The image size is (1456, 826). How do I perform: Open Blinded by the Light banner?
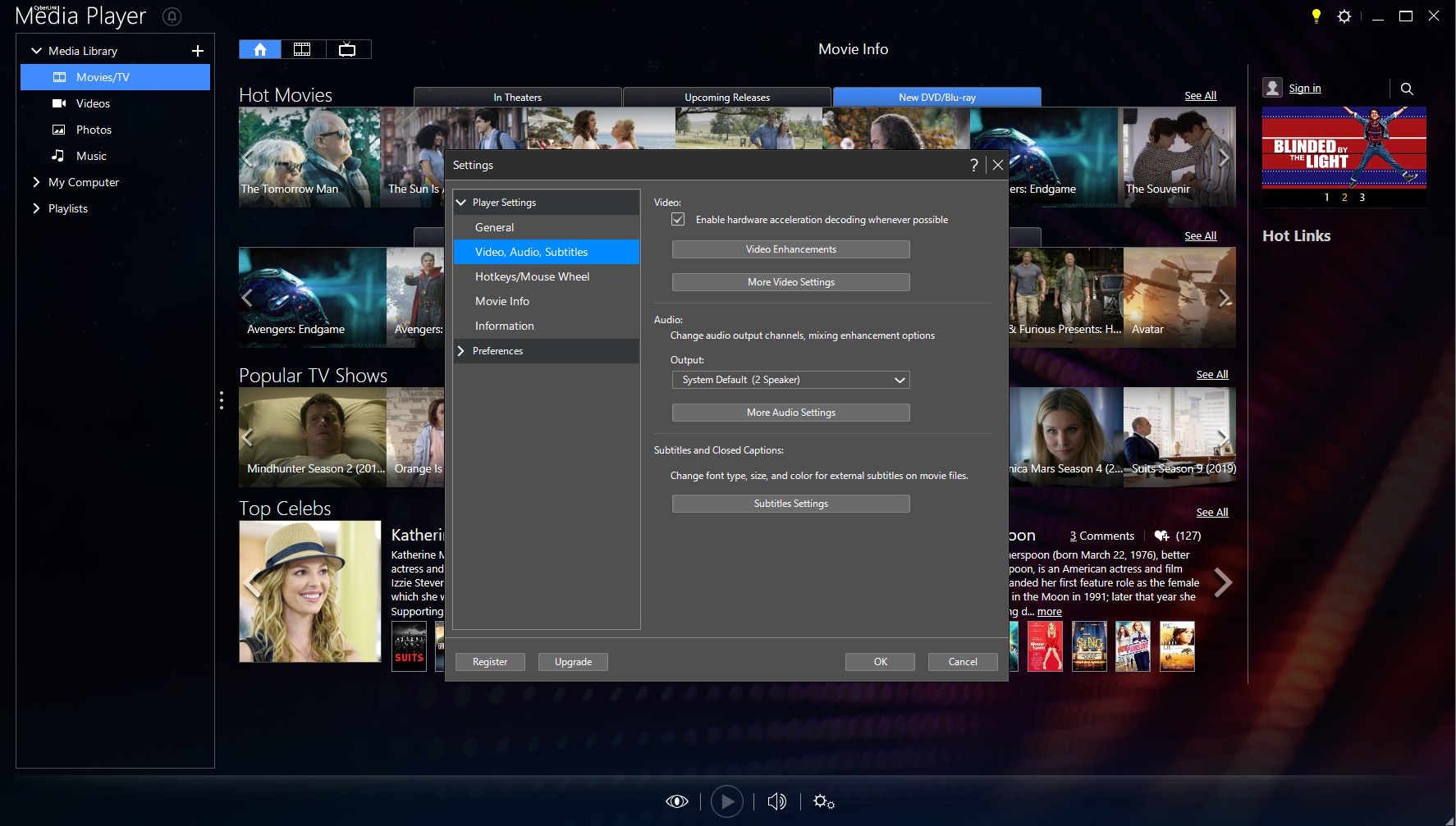(1344, 148)
